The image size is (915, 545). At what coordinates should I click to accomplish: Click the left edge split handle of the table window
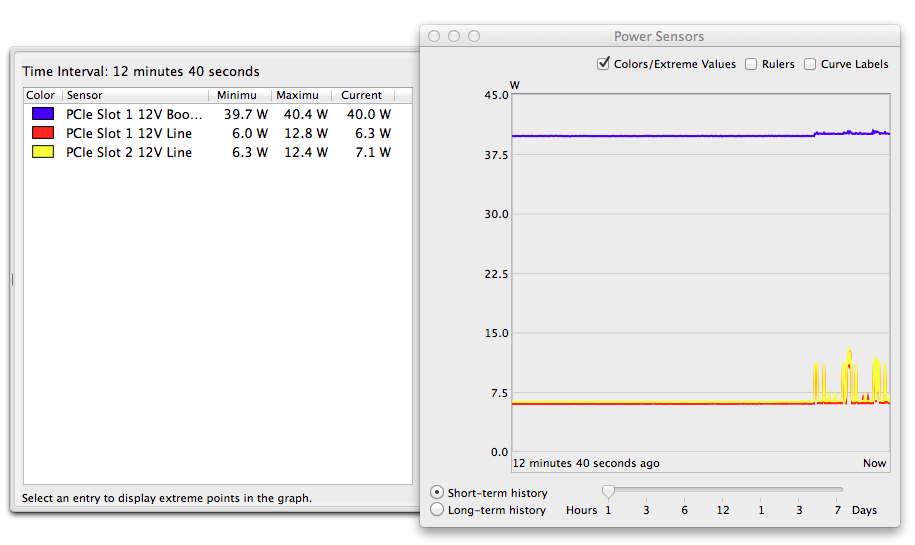[12, 279]
